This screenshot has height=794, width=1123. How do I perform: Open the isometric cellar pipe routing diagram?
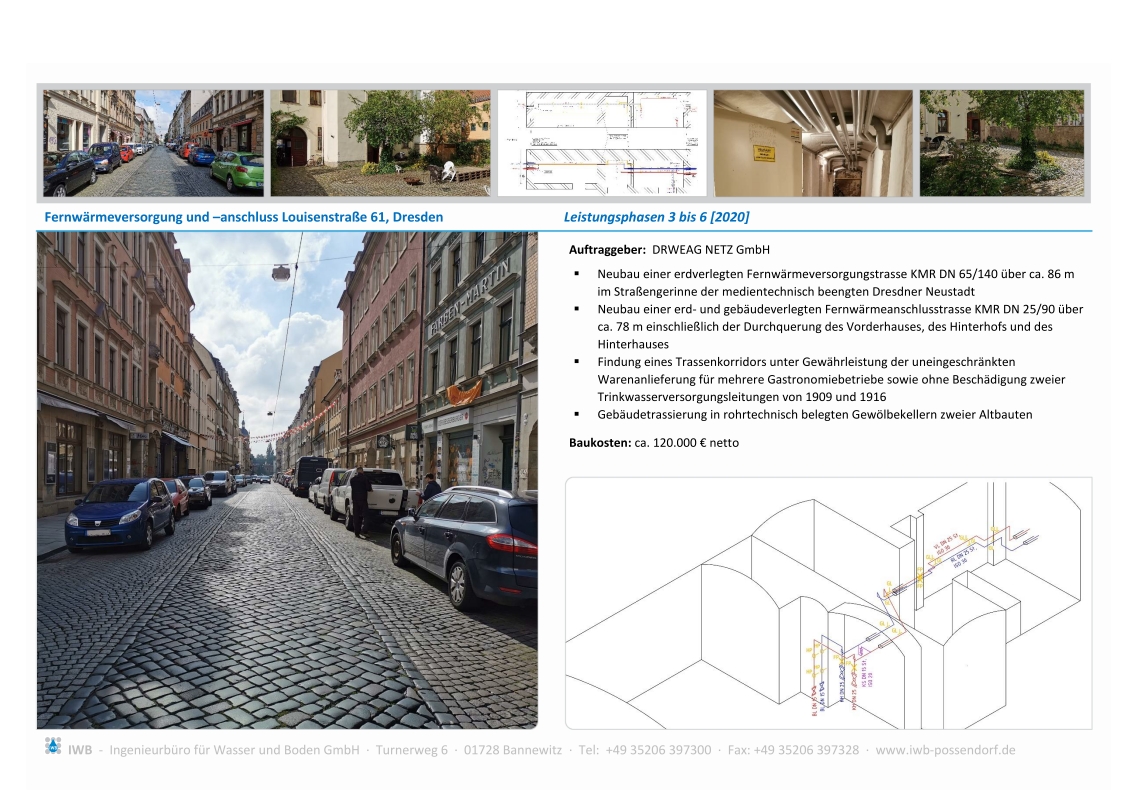(828, 603)
